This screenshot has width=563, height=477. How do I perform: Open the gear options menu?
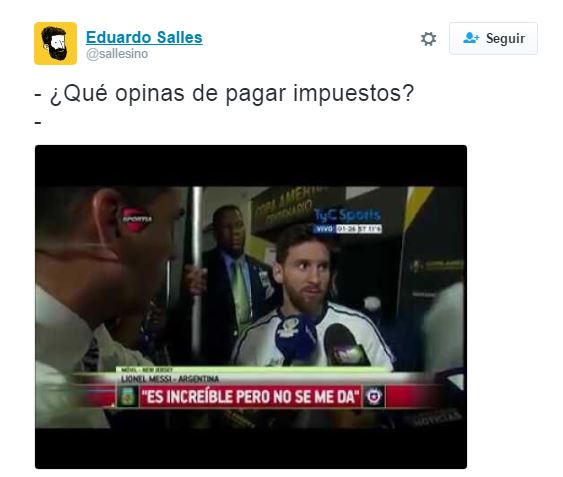[x=428, y=38]
